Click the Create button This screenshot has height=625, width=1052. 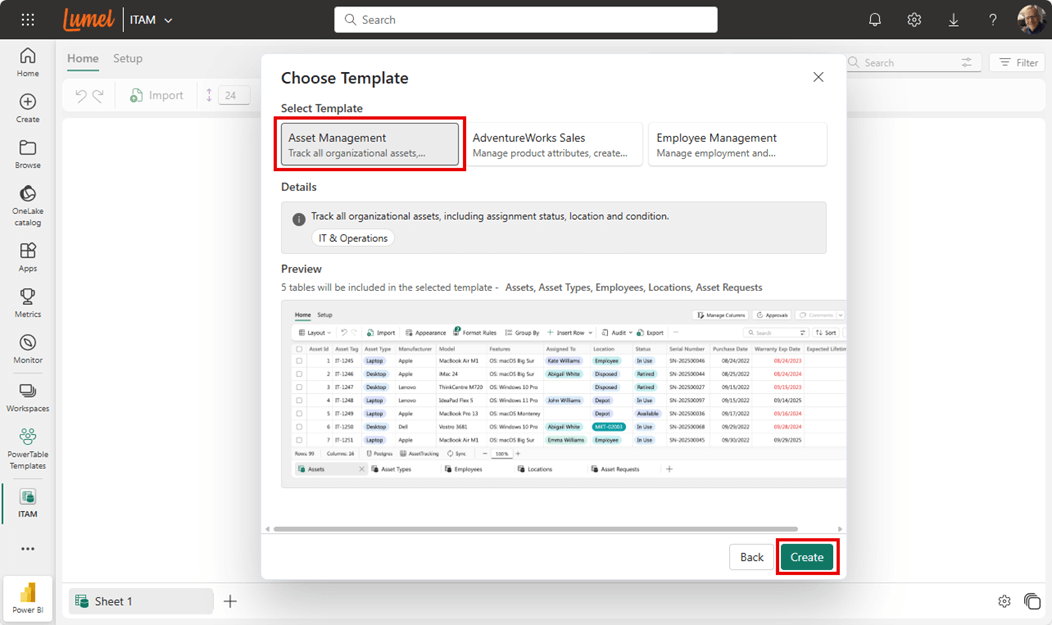(x=807, y=557)
